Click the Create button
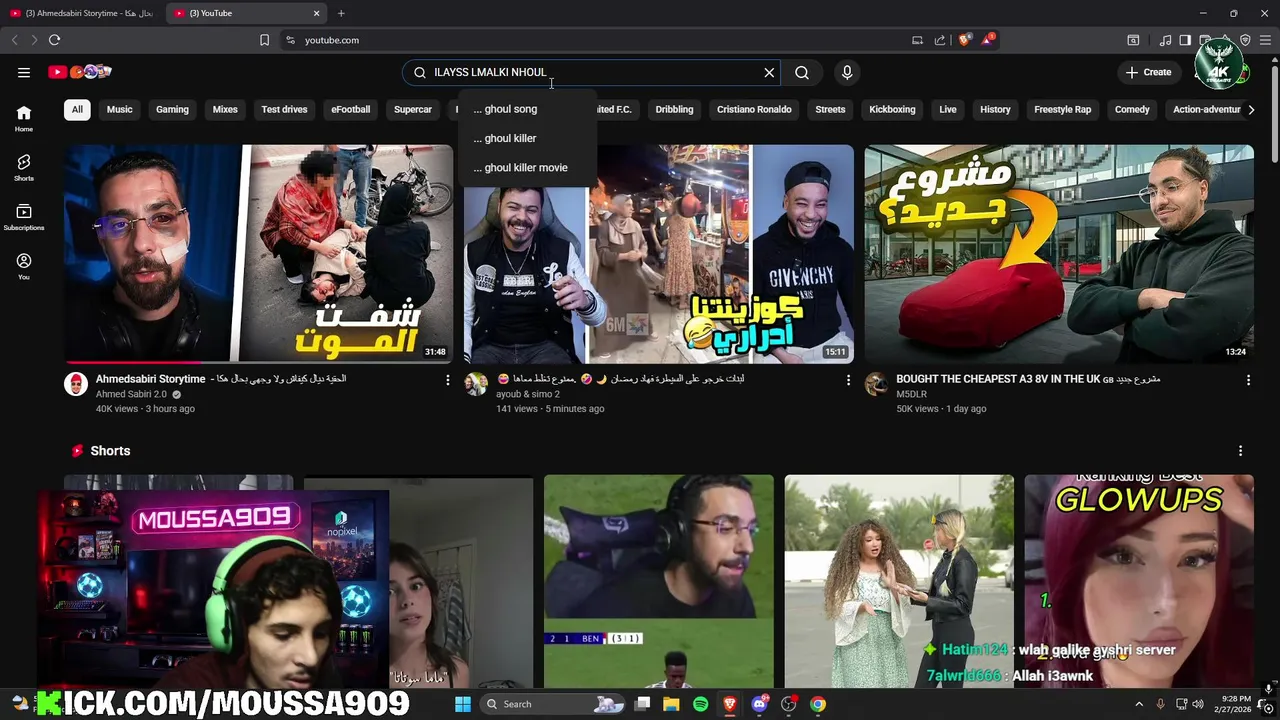 coord(1148,72)
